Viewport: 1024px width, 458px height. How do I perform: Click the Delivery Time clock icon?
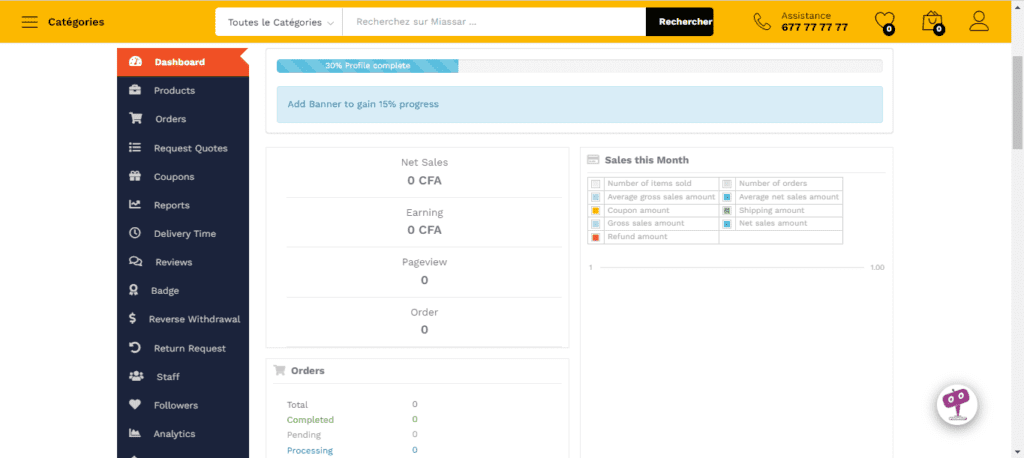point(135,234)
